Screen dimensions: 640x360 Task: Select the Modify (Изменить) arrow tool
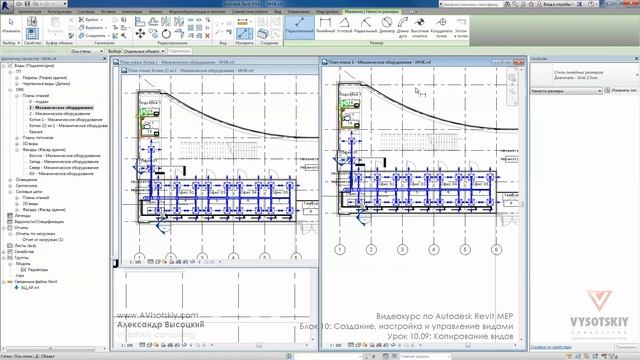[11, 25]
